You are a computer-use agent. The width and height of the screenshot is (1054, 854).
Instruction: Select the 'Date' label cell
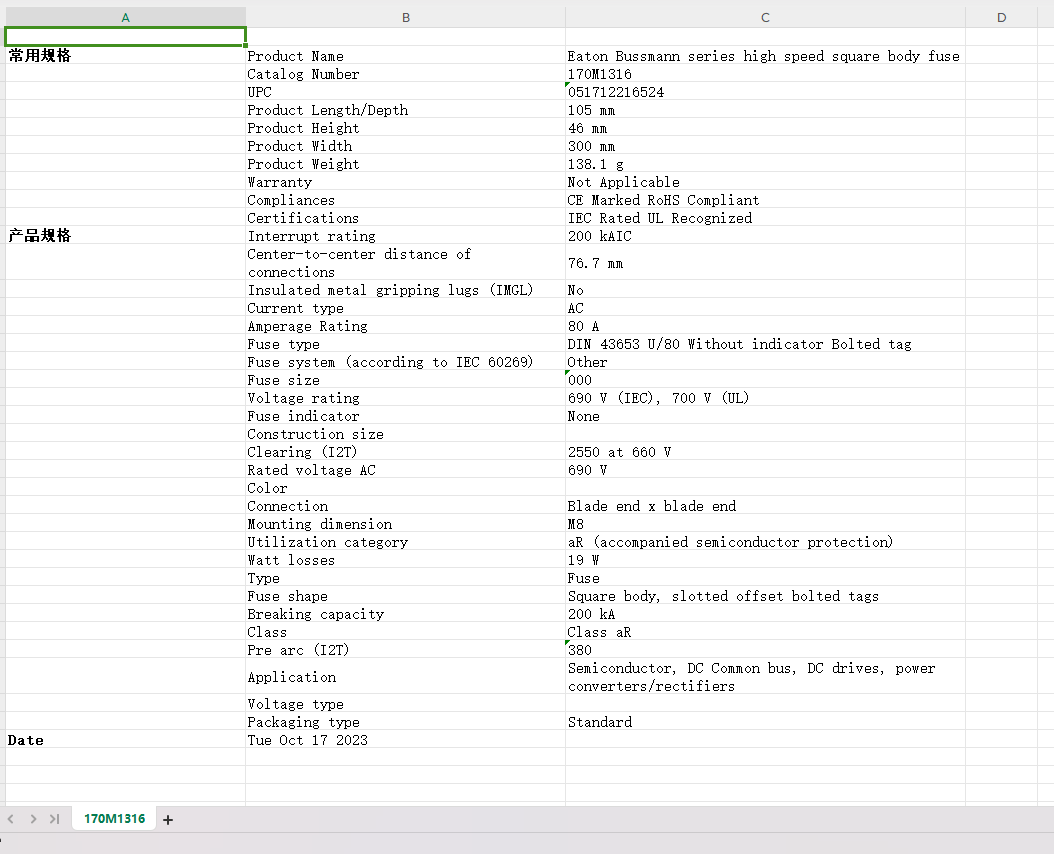click(x=126, y=740)
